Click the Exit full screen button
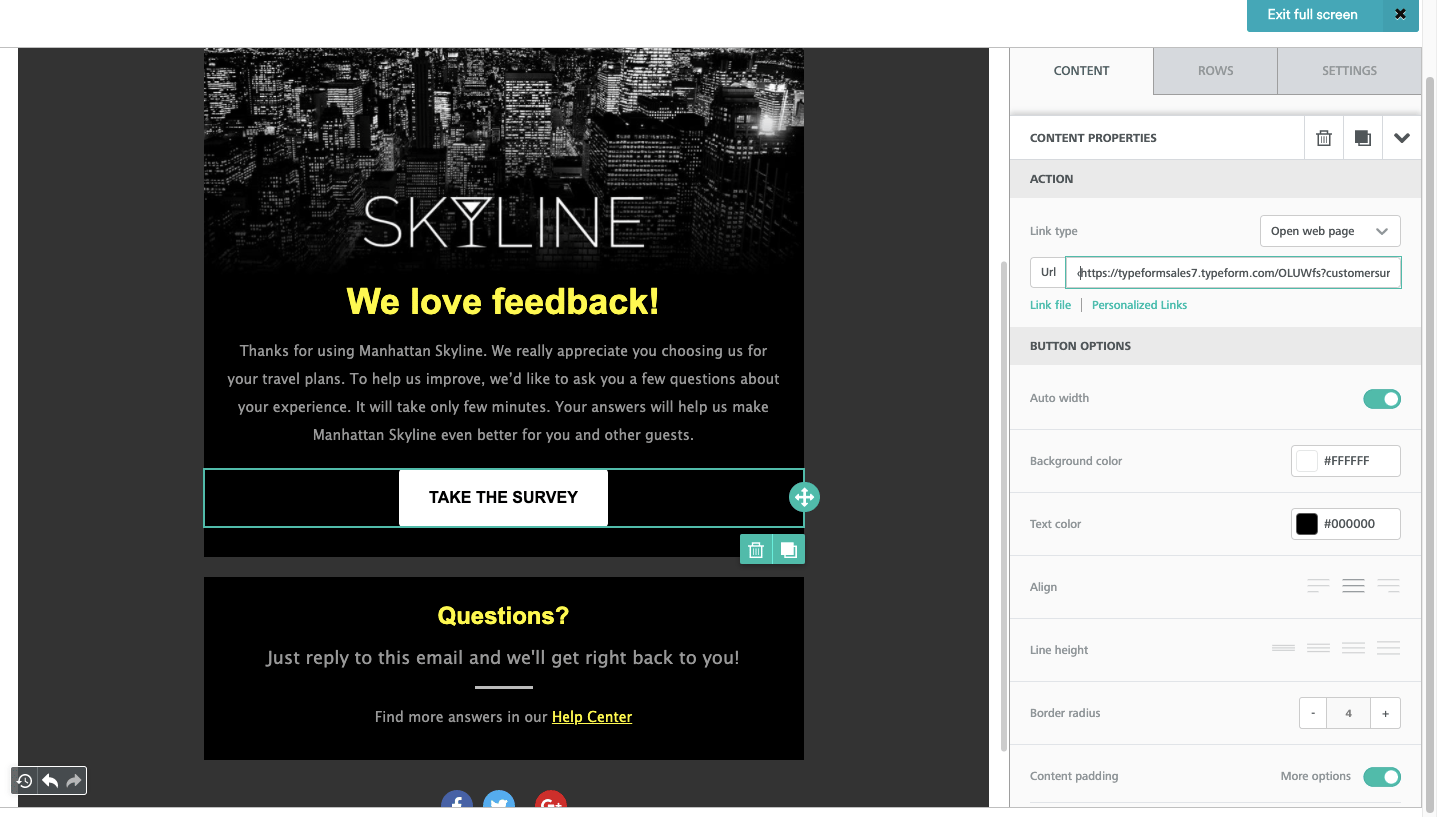Screen dimensions: 1437x817 click(x=1312, y=15)
